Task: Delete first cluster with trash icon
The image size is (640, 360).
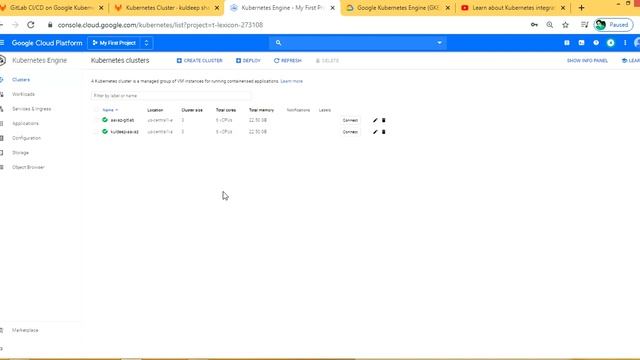Action: pyautogui.click(x=384, y=120)
